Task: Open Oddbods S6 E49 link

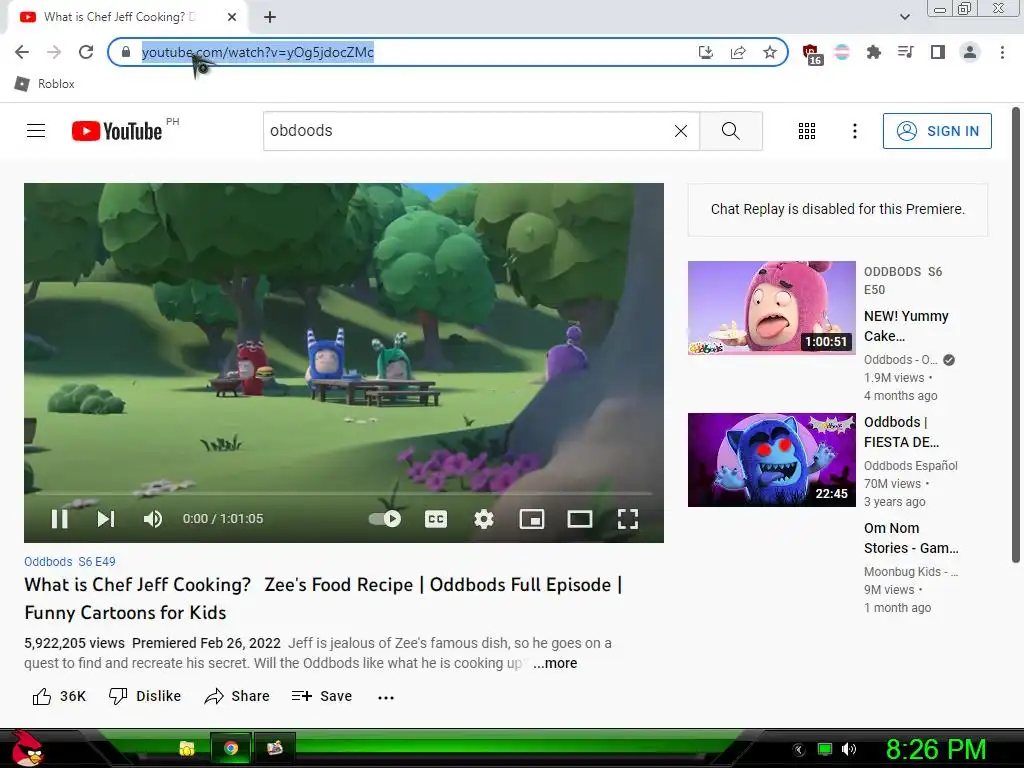Action: [70, 562]
